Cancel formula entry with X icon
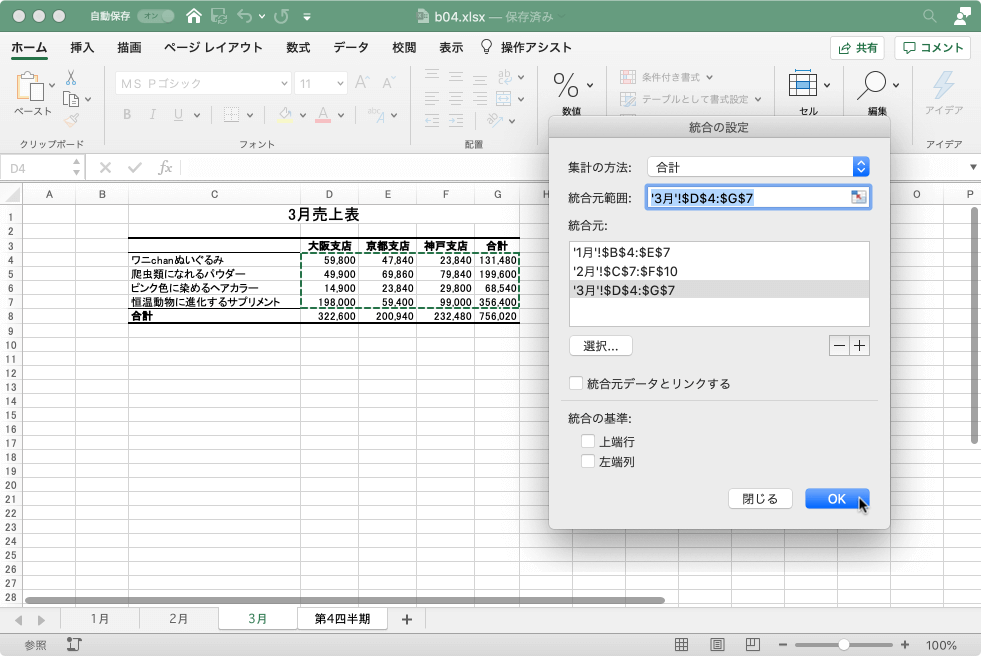 point(105,168)
